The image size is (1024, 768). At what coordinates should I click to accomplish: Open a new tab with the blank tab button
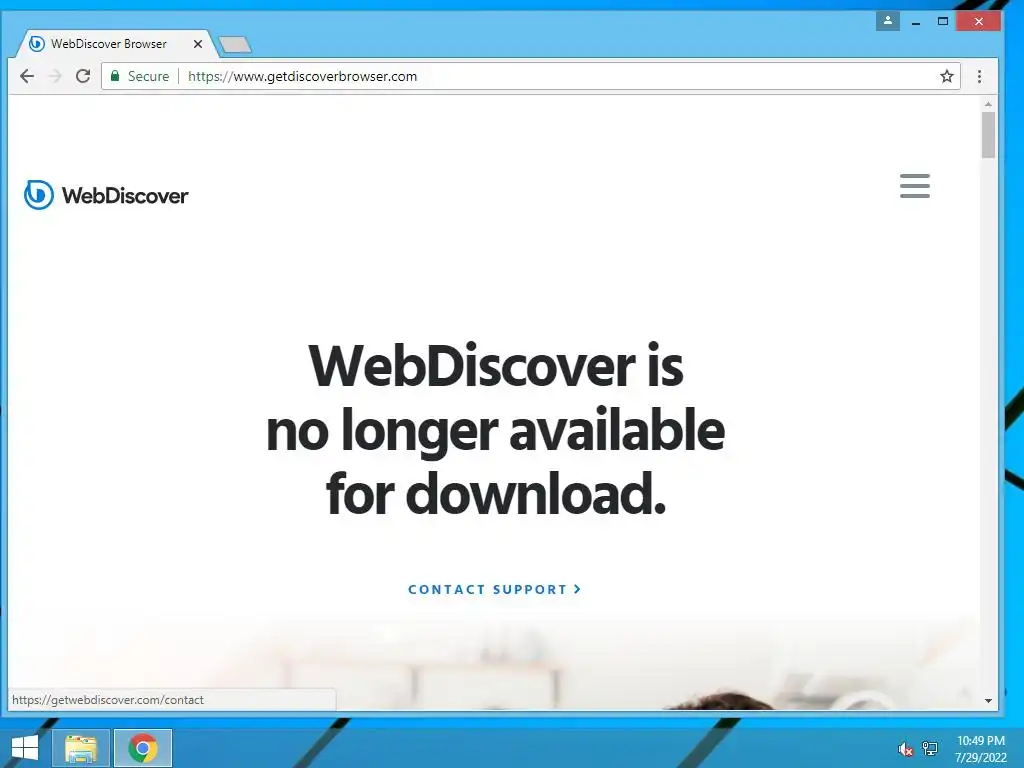(235, 44)
